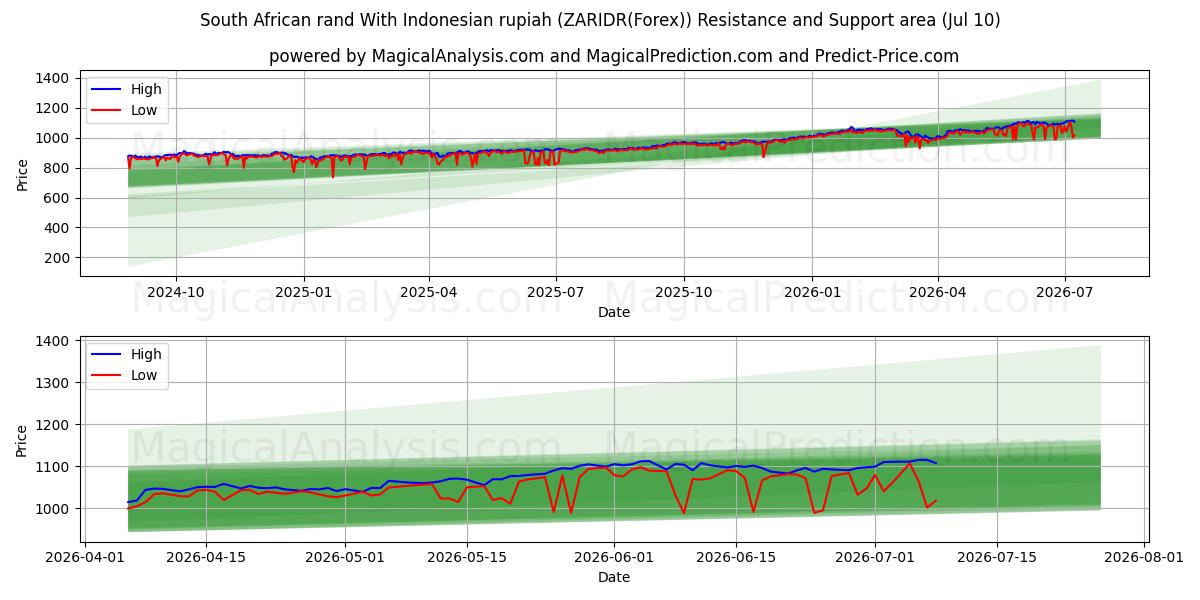Click the '2026-04-15' tick in lower chart
Image resolution: width=1200 pixels, height=600 pixels.
point(206,557)
